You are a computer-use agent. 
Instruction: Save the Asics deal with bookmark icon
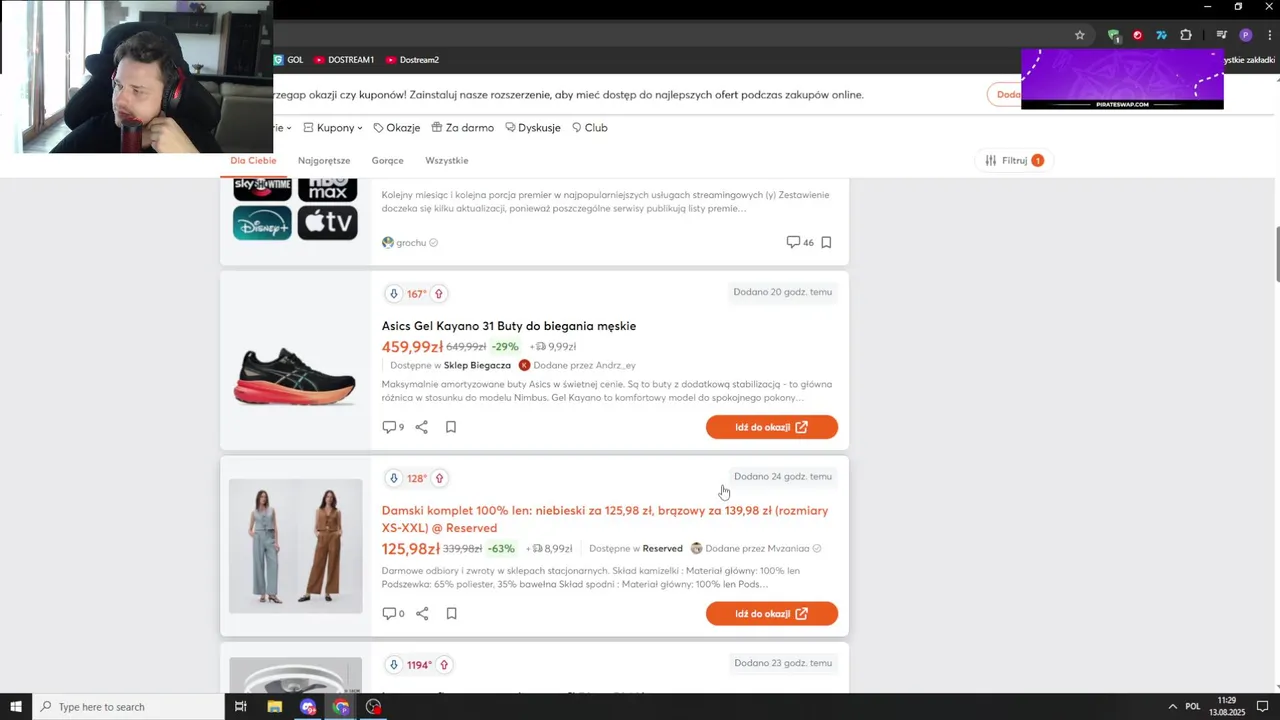point(451,427)
